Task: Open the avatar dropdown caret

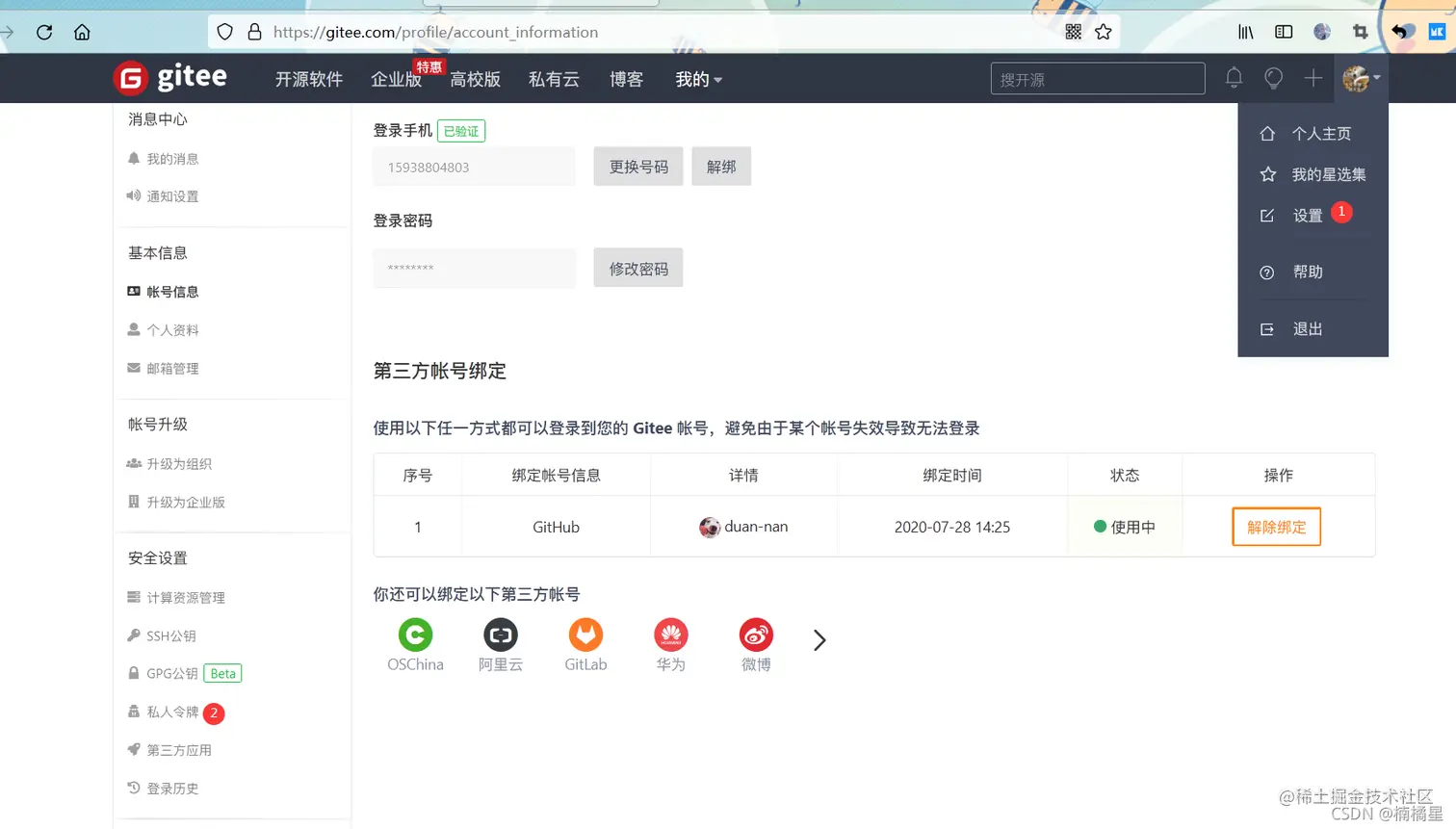Action: click(x=1377, y=80)
